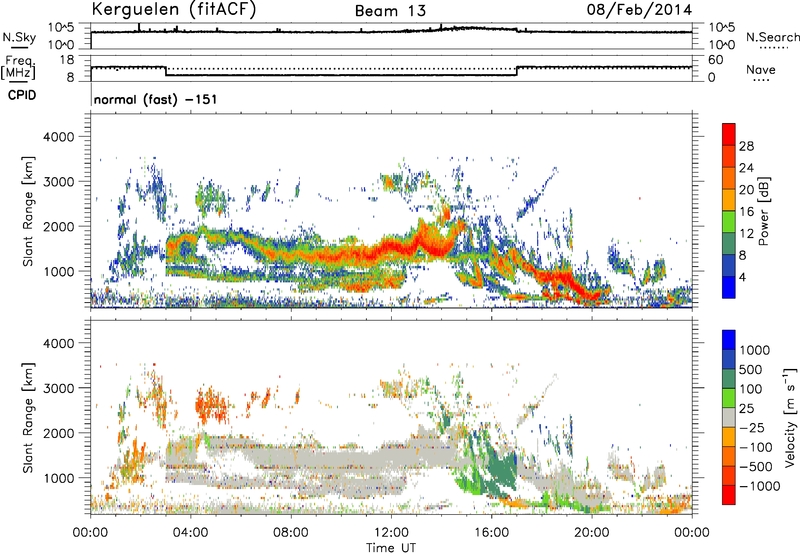Click "2000" range tick on power panel
Viewport: 800px width, 554px height.
(59, 226)
